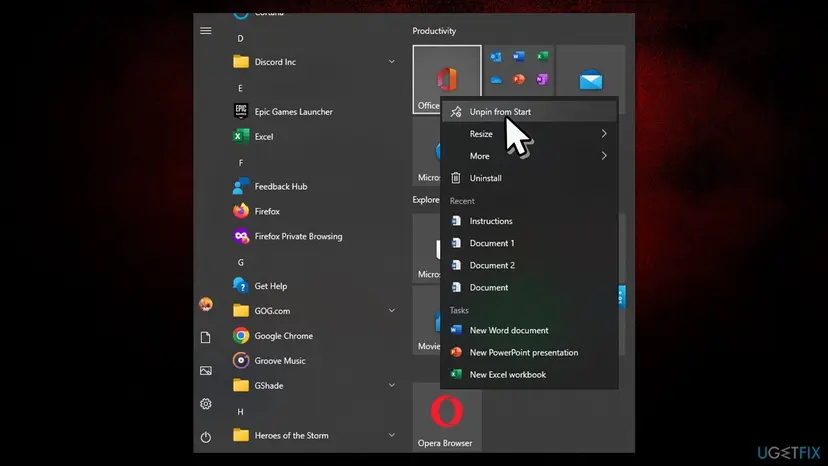This screenshot has height=466, width=828.
Task: Open Outlook icon in Office apps tile
Action: (496, 57)
